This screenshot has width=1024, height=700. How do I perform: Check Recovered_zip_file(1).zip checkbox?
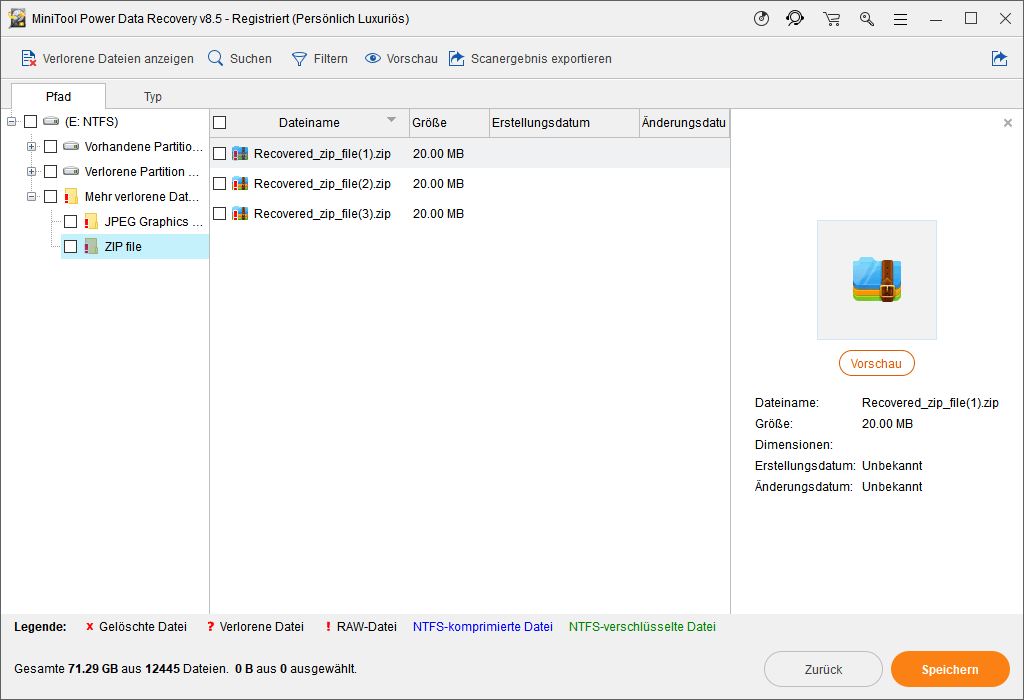pos(219,153)
